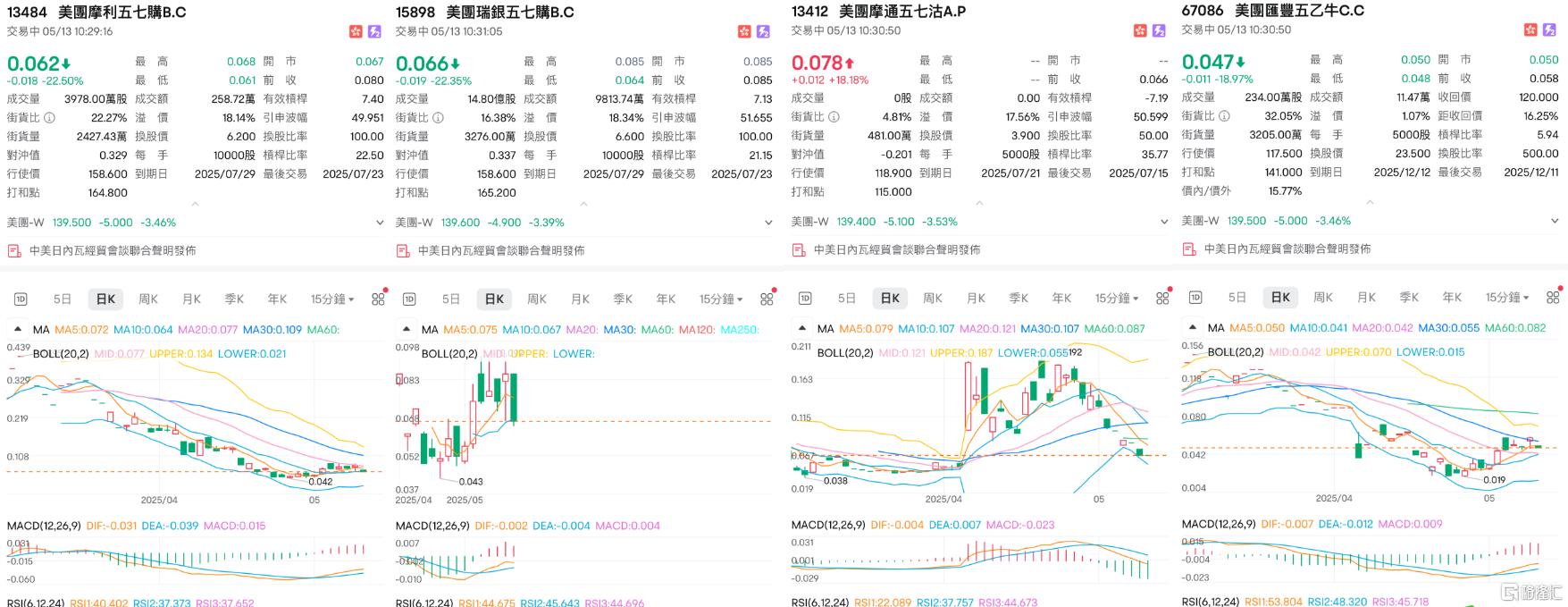Open the 15分鐘 interval dropdown in the 13484 chart
Viewport: 1568px width, 607px height.
coord(332,299)
